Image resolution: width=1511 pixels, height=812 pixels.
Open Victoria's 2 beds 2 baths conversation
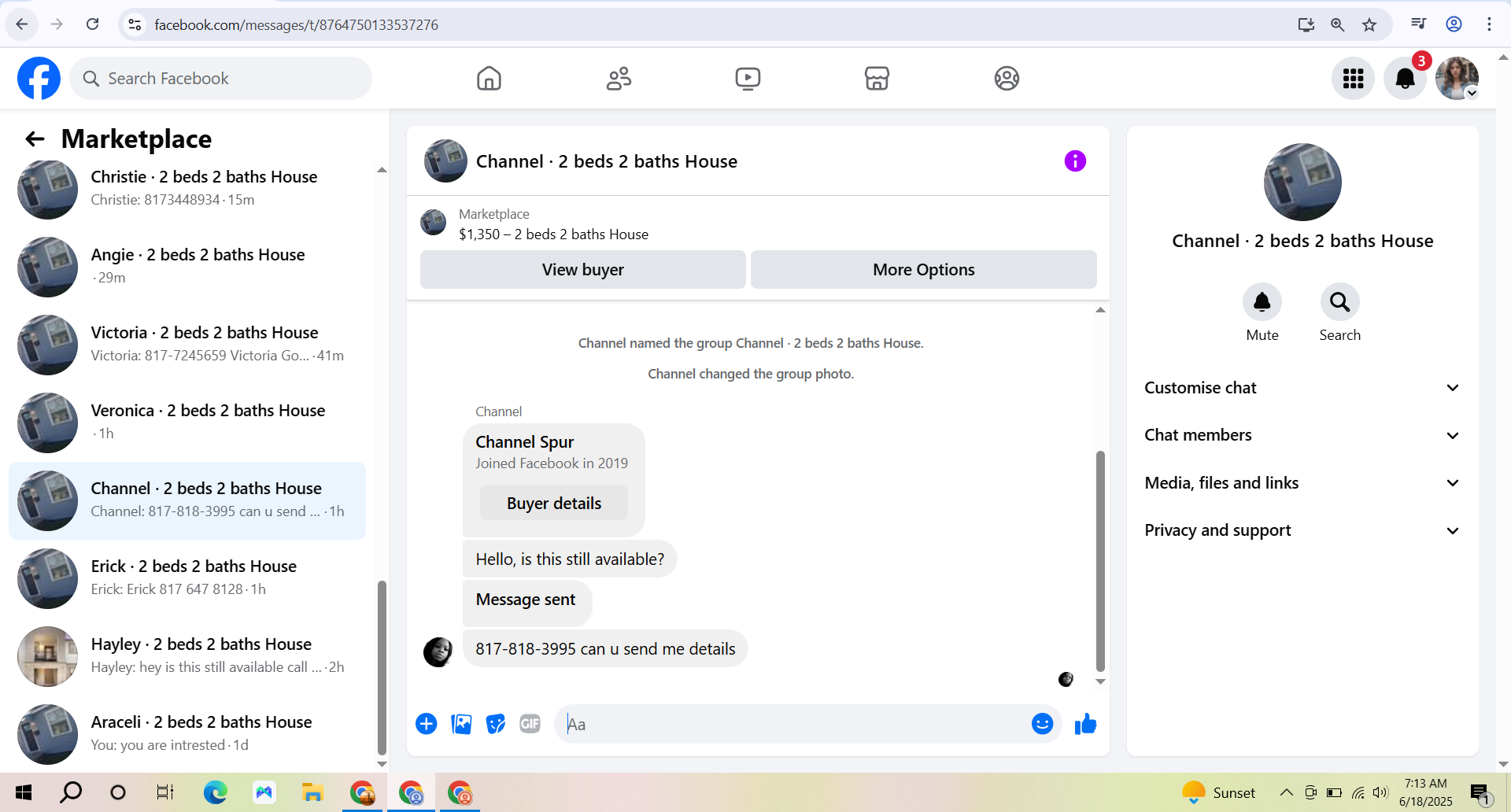[x=187, y=345]
